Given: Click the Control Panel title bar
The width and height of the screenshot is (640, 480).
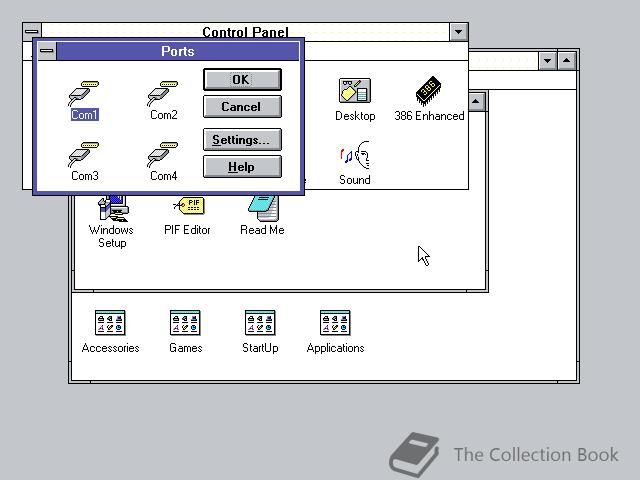Looking at the screenshot, I should click(245, 31).
